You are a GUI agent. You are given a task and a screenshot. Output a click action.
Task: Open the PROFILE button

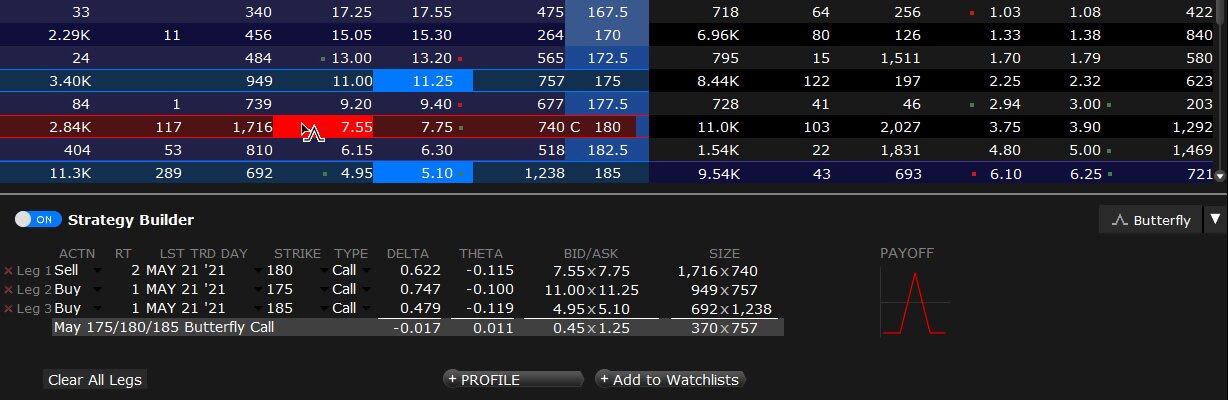click(x=513, y=380)
